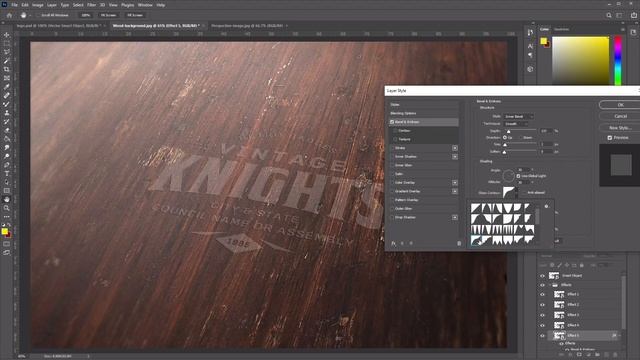Open the Filter menu

click(x=91, y=5)
